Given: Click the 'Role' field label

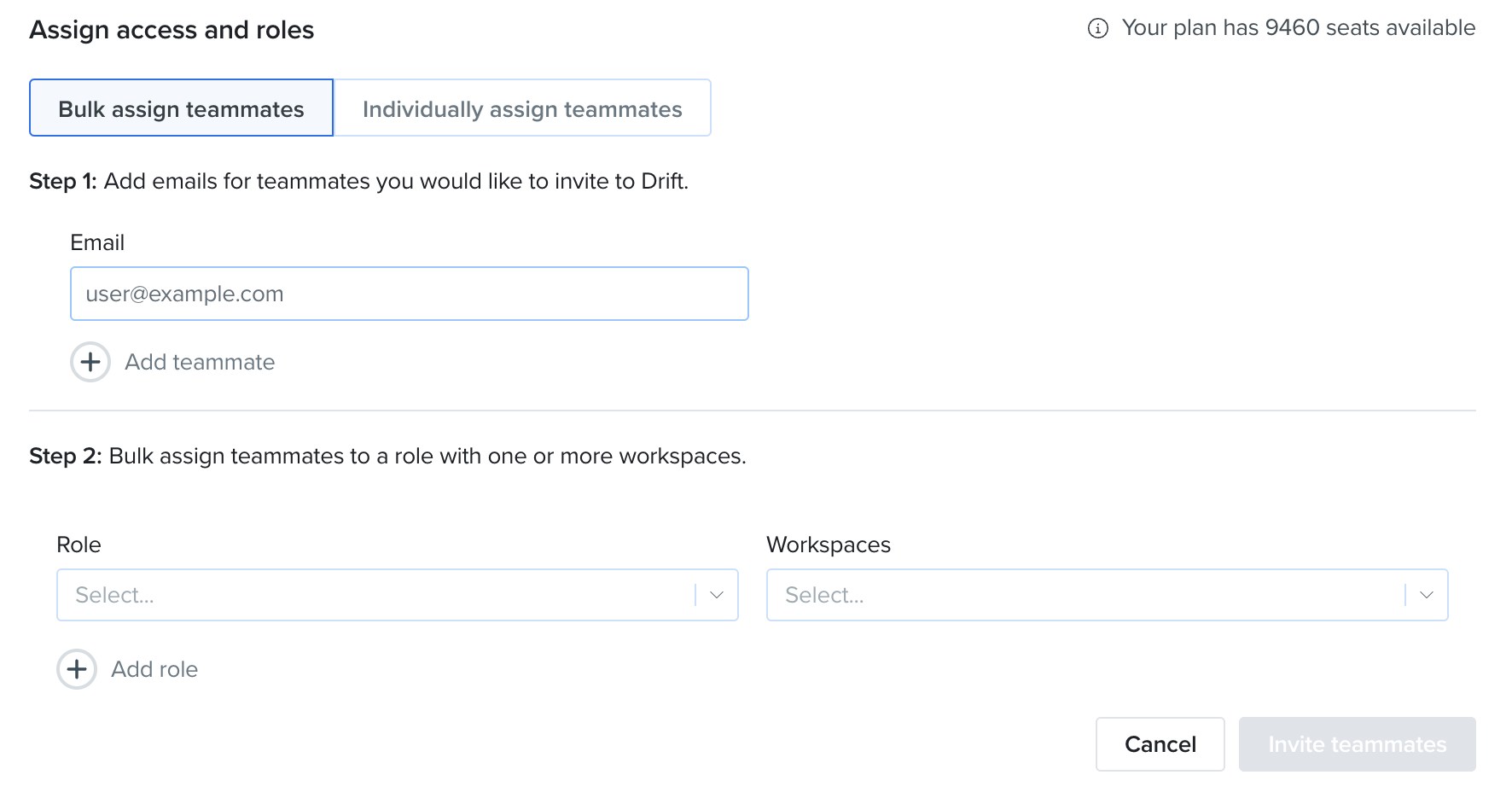Looking at the screenshot, I should pos(79,545).
